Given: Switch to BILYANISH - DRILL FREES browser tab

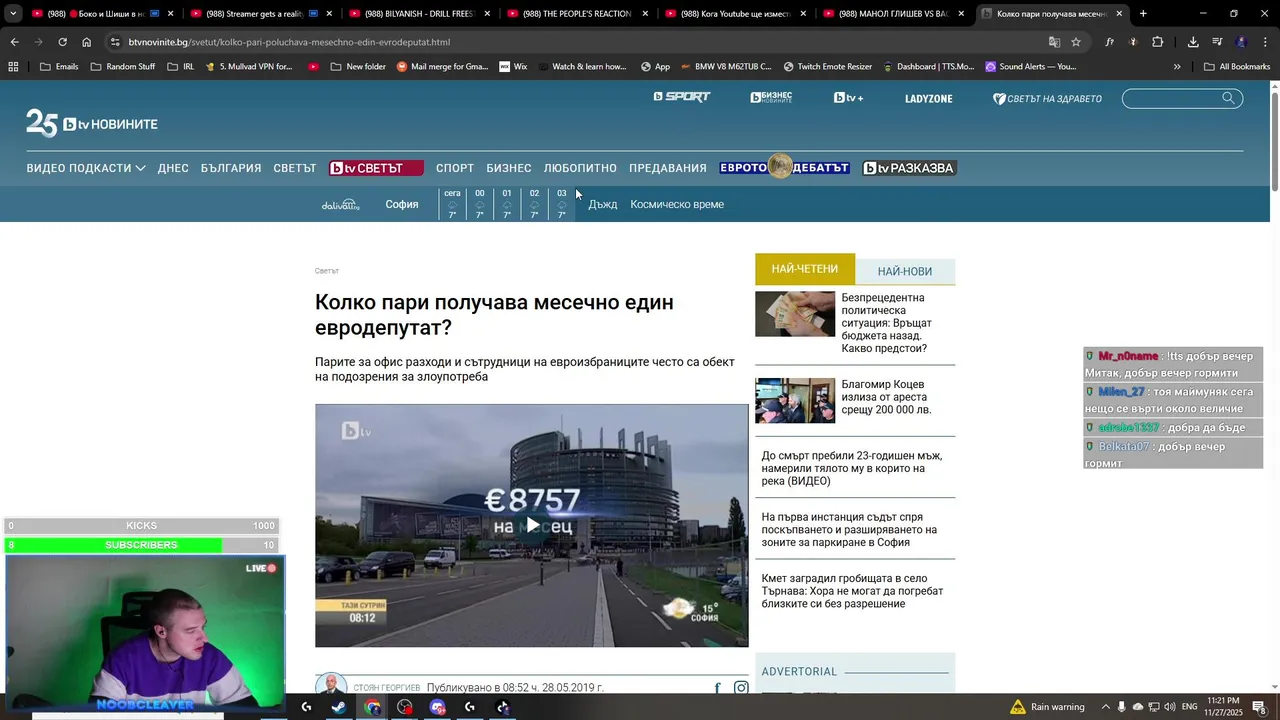Looking at the screenshot, I should click(419, 14).
